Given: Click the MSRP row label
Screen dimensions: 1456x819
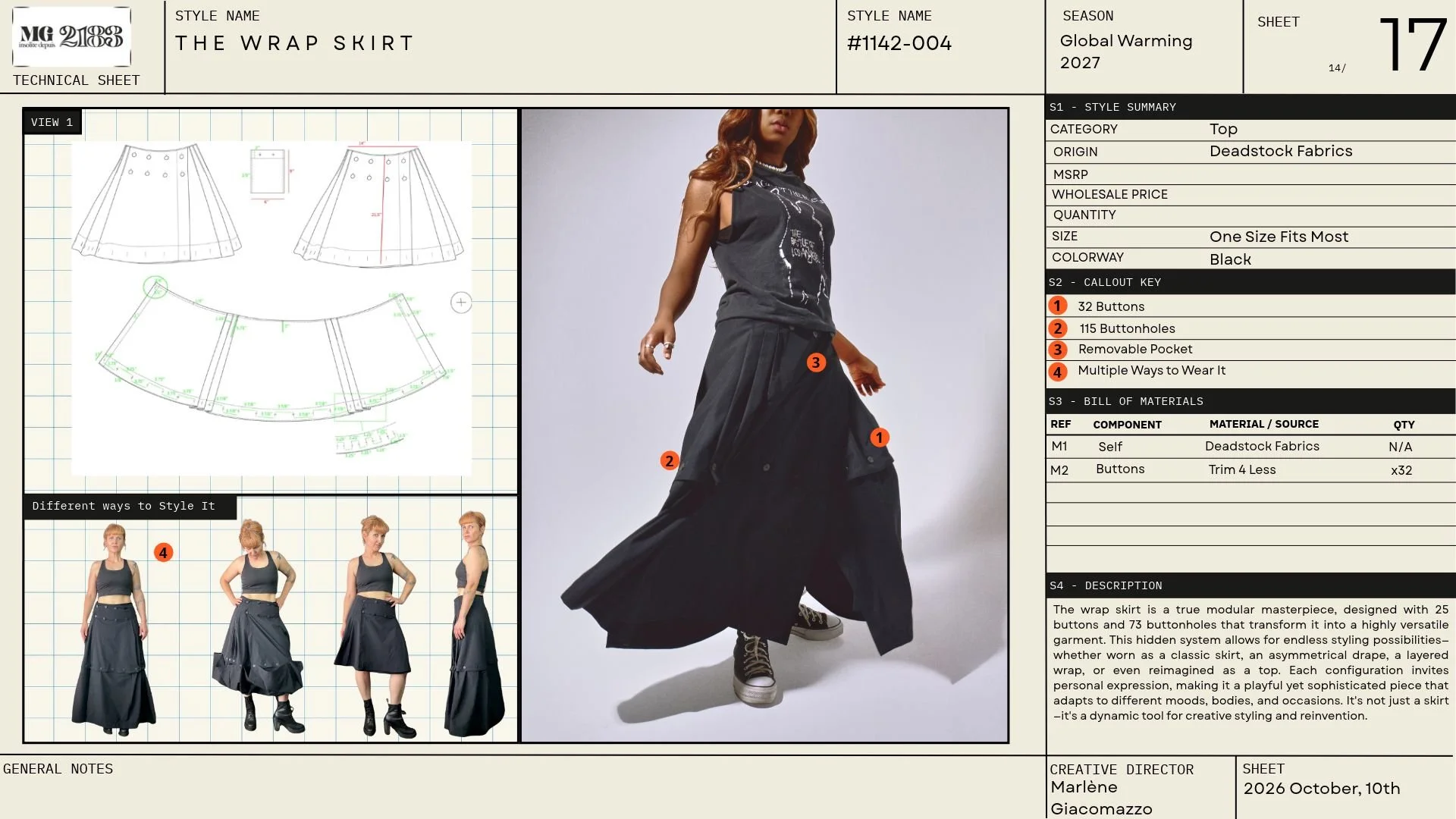Looking at the screenshot, I should click(1070, 174).
